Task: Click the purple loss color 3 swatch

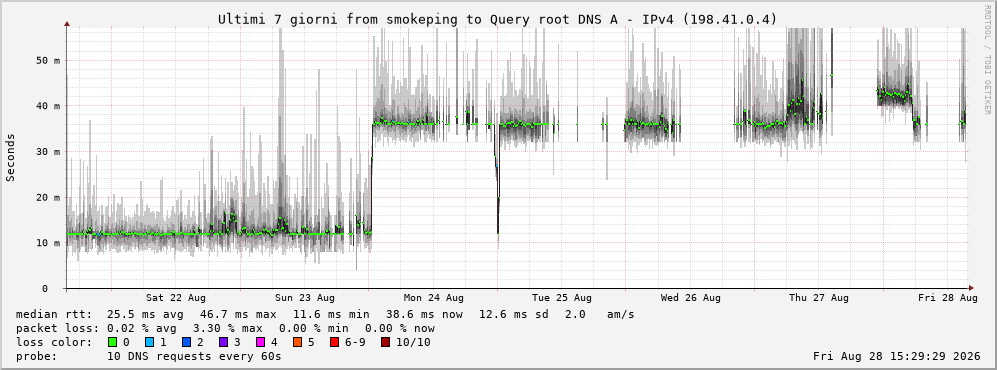Action: [223, 342]
